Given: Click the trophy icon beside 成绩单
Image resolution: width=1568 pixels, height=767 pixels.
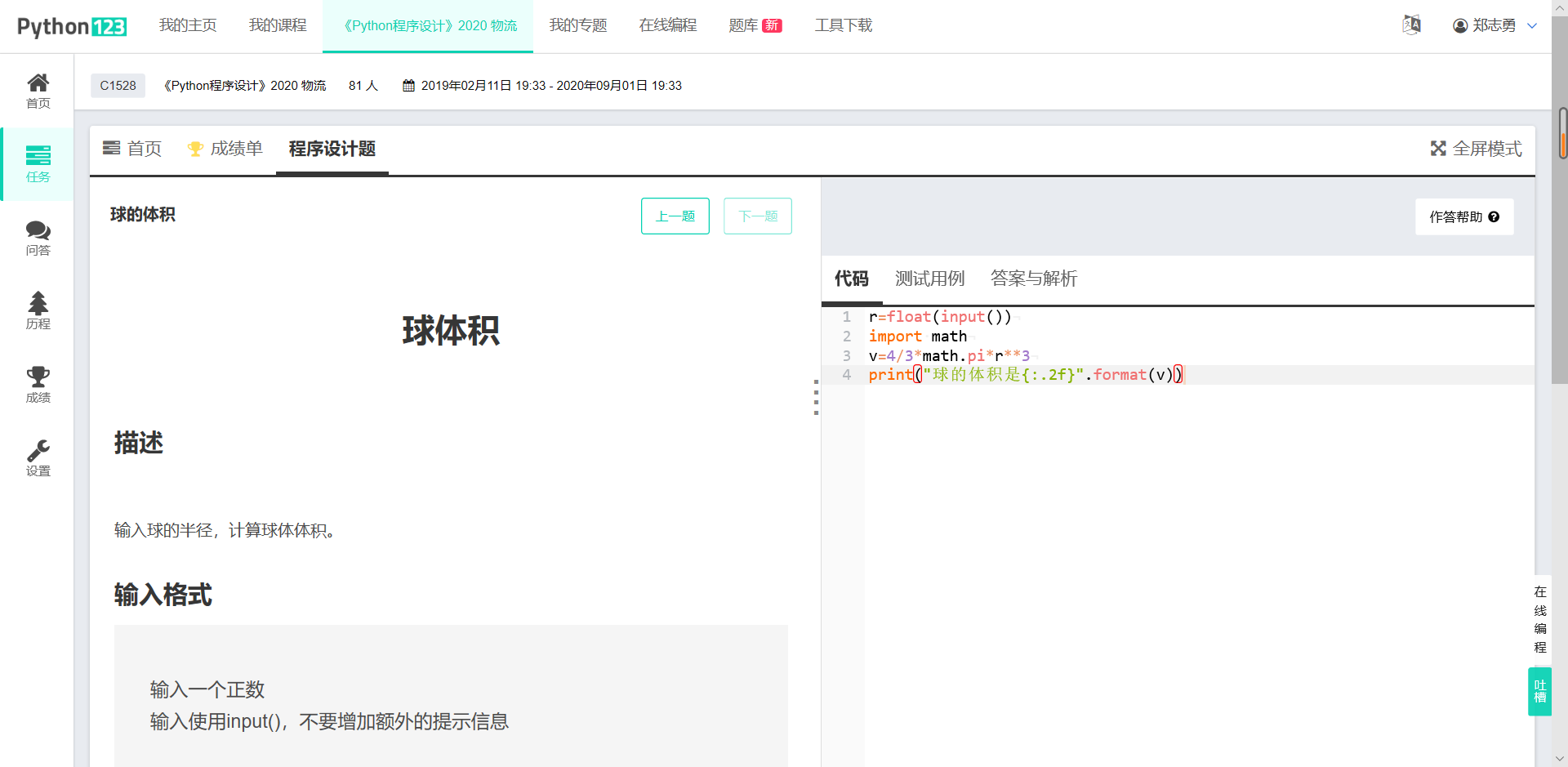Looking at the screenshot, I should (x=195, y=149).
